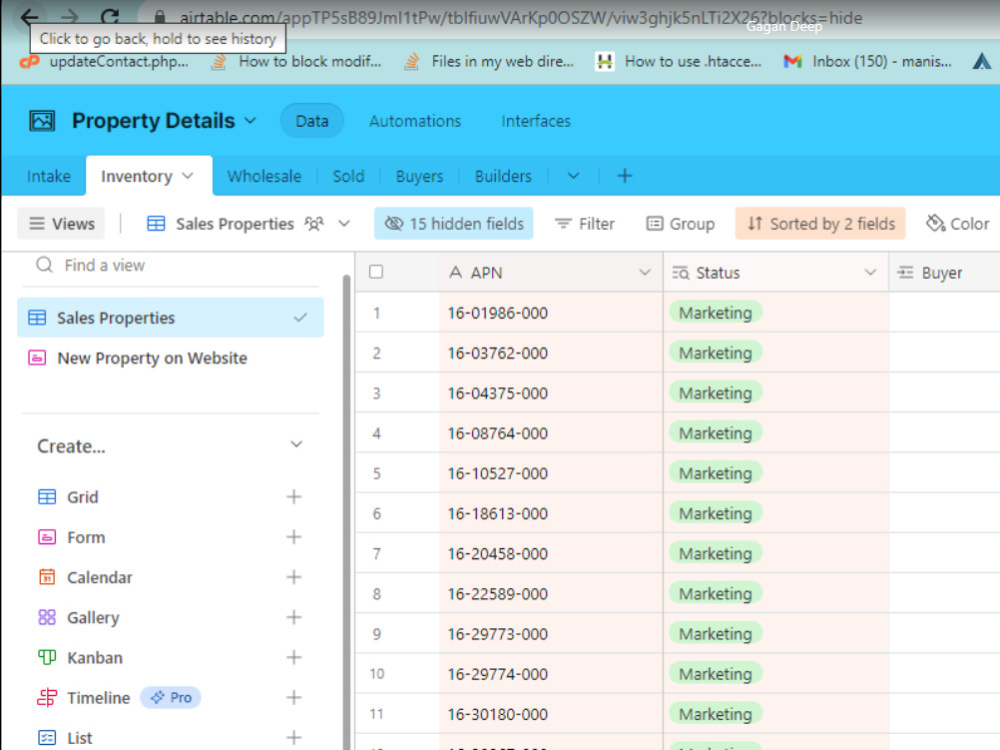Image resolution: width=1000 pixels, height=750 pixels.
Task: Add a new Grid view
Action: point(294,497)
